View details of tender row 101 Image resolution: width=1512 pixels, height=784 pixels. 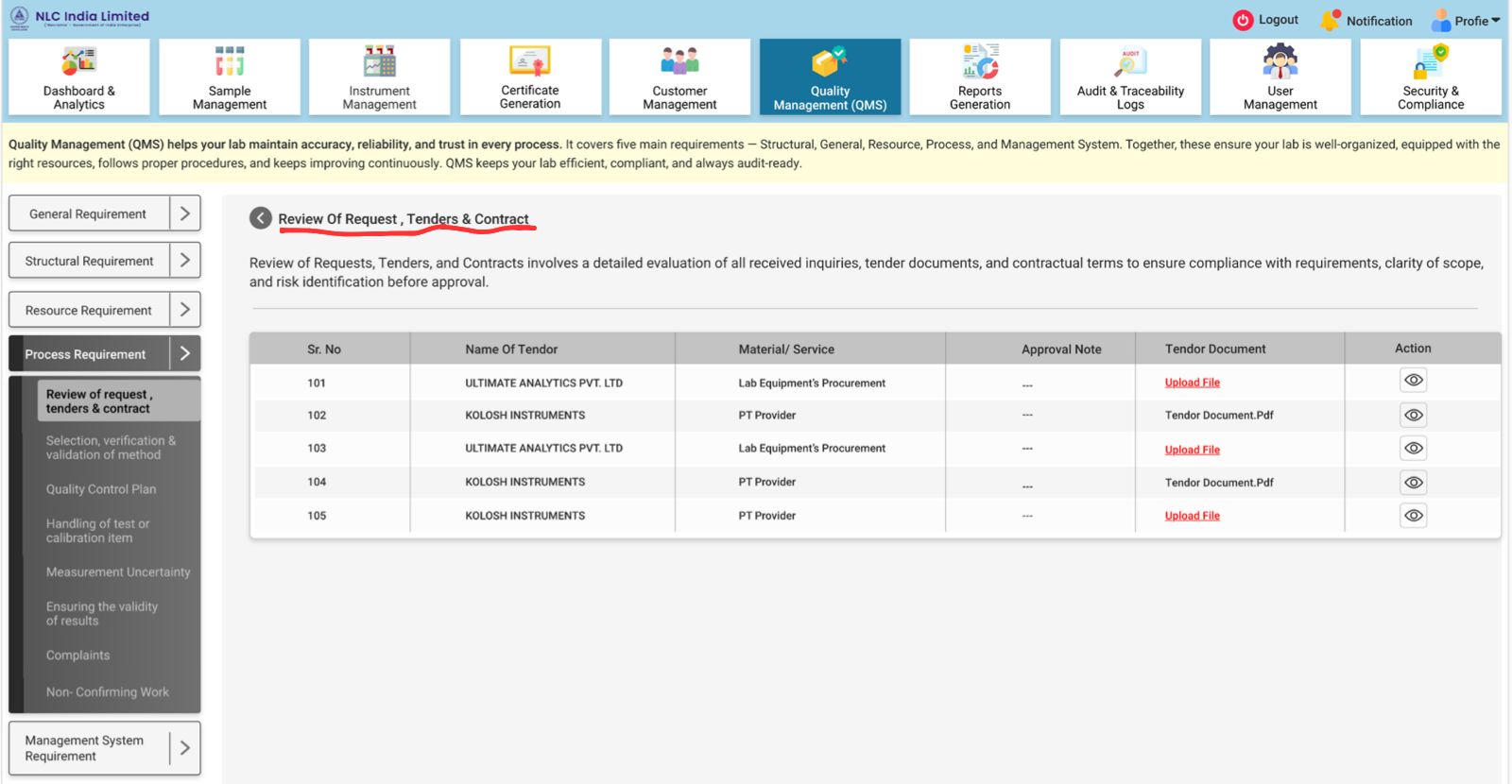point(1413,380)
